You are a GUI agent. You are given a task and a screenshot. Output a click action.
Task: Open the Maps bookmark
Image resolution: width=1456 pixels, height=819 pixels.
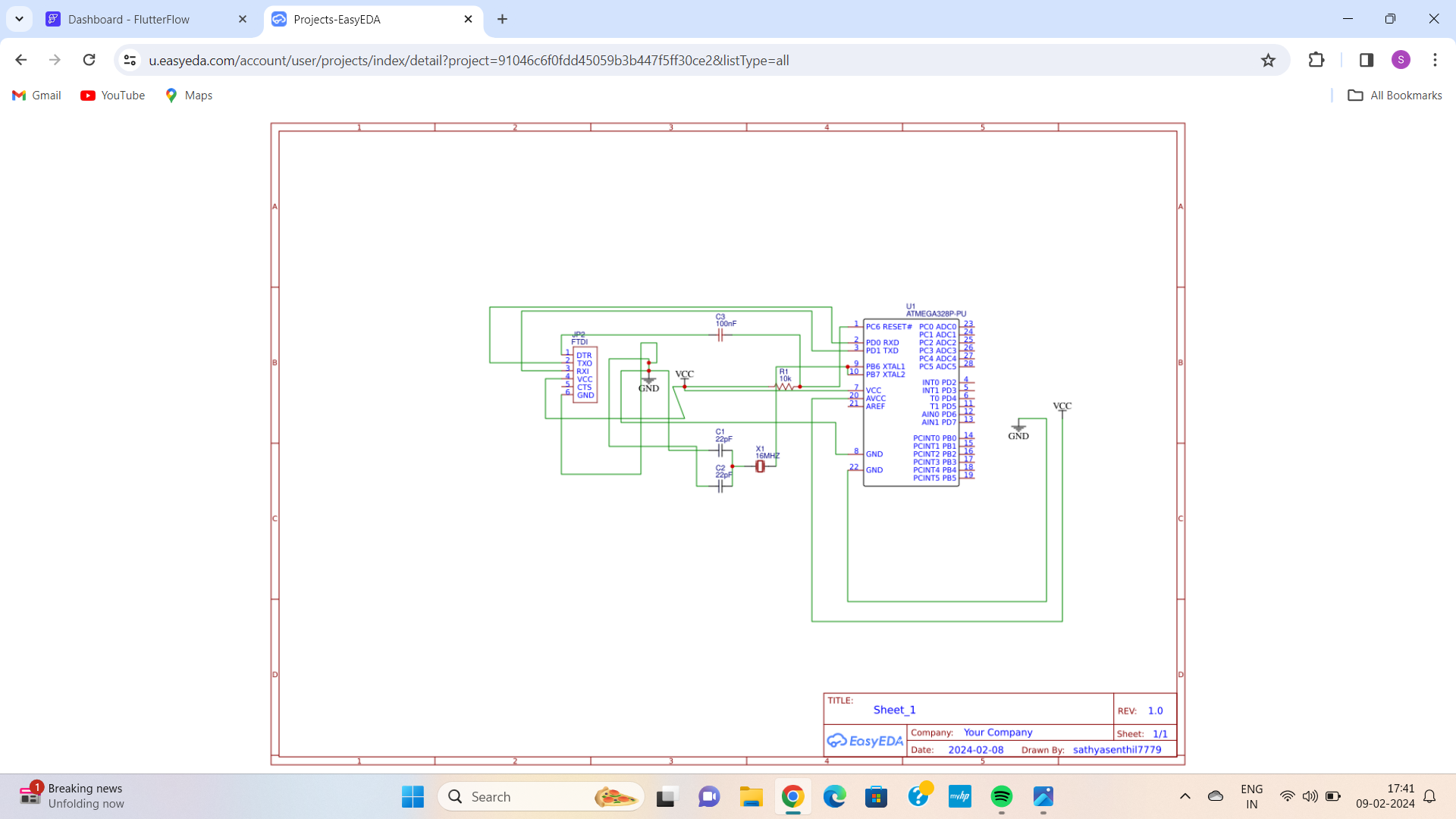189,96
